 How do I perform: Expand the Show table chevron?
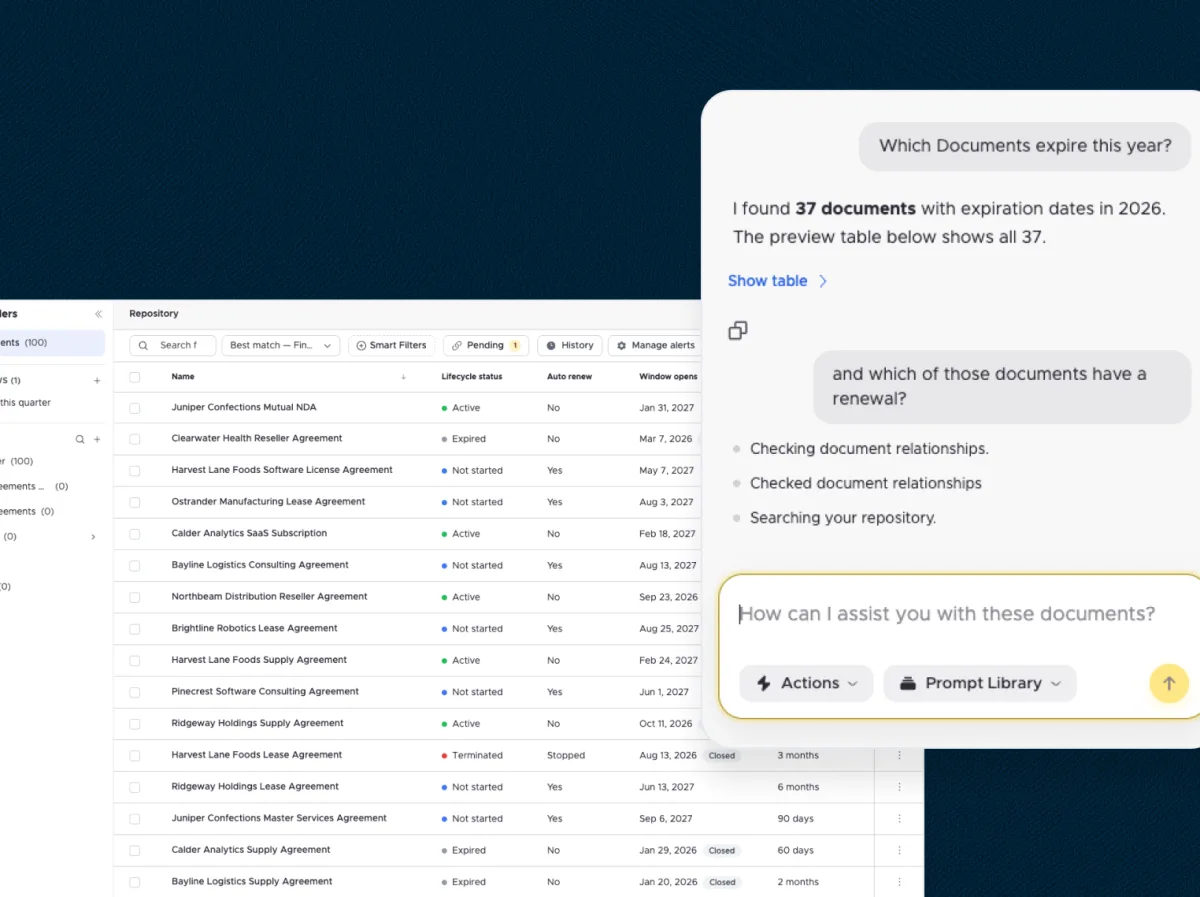click(x=823, y=281)
